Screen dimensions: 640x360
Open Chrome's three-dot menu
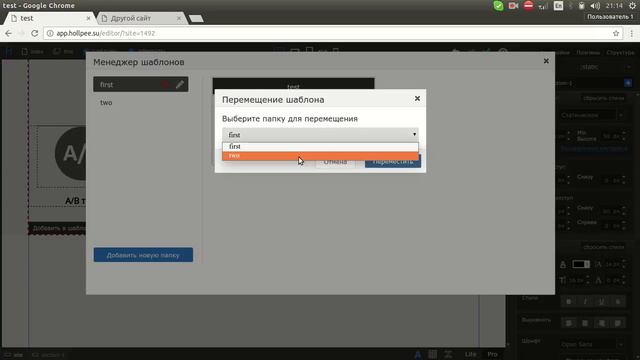(x=631, y=33)
